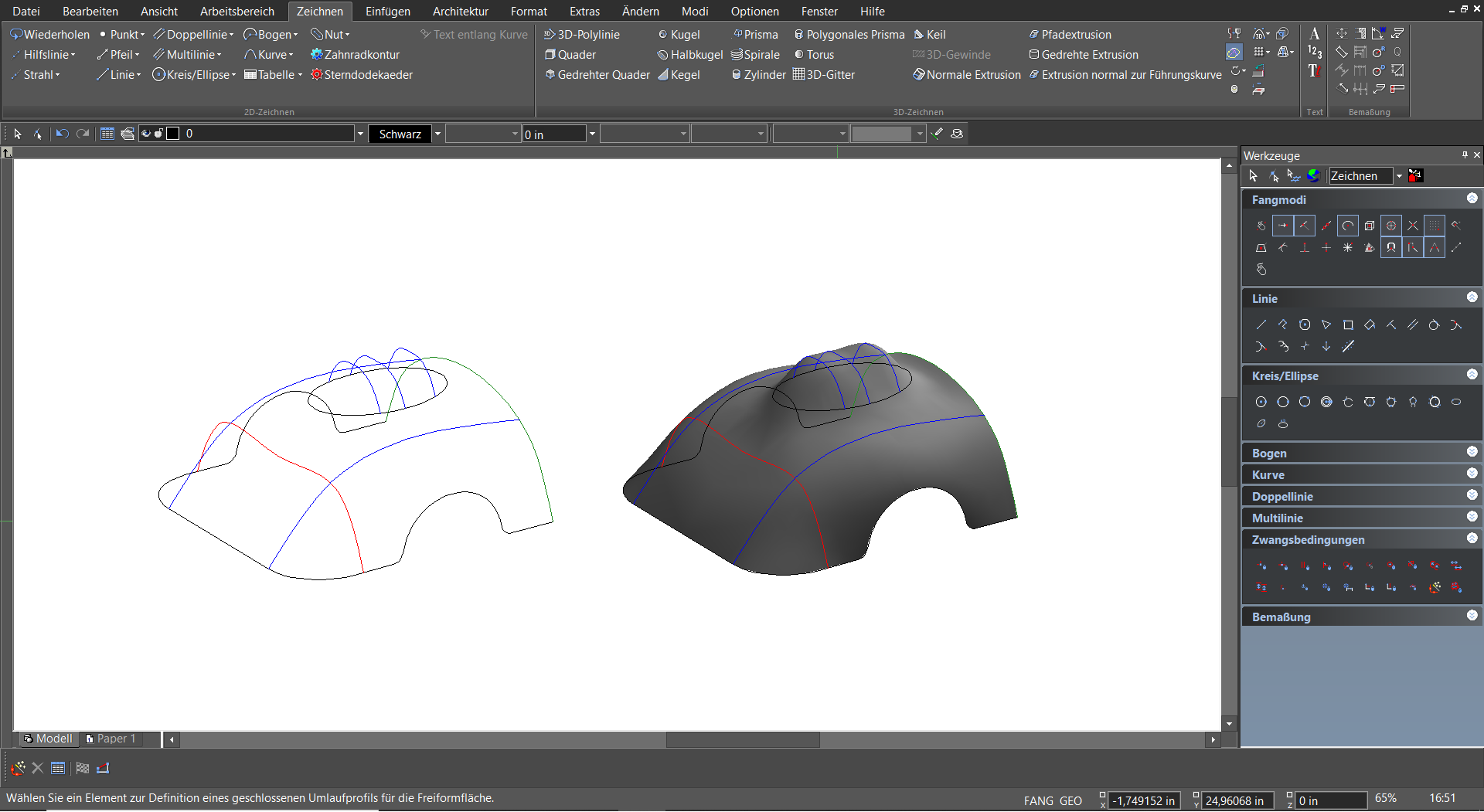
Task: Switch to the Paper 1 tab
Action: click(111, 739)
